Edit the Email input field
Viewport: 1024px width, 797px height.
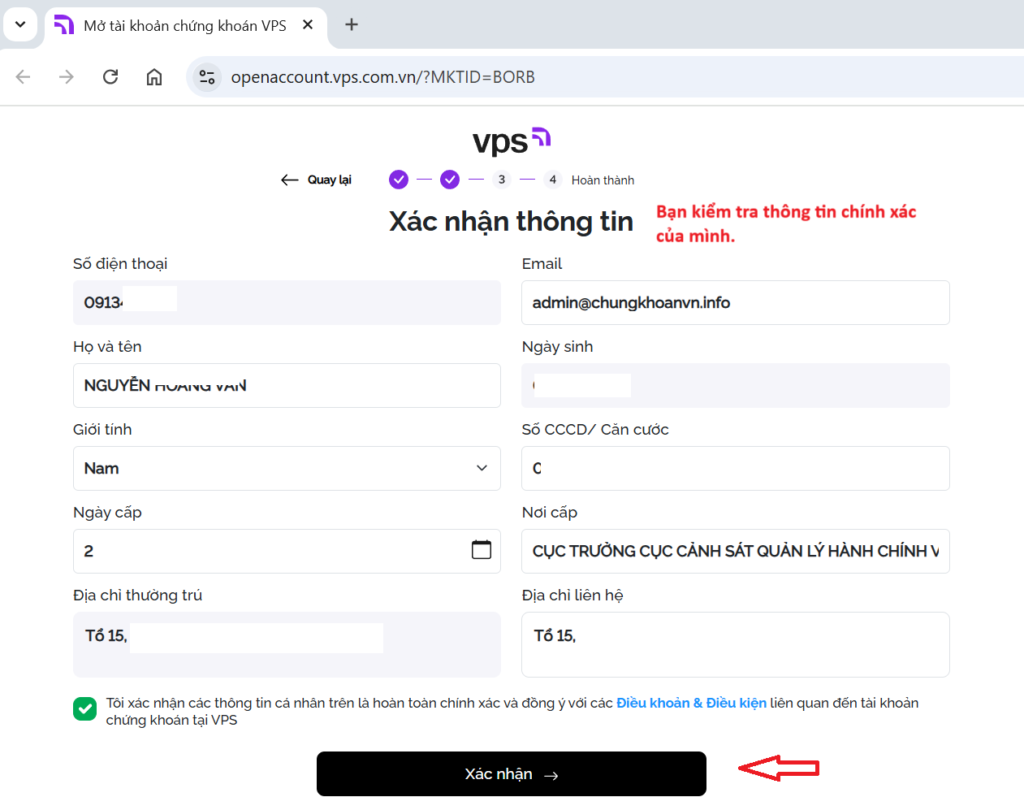point(735,302)
